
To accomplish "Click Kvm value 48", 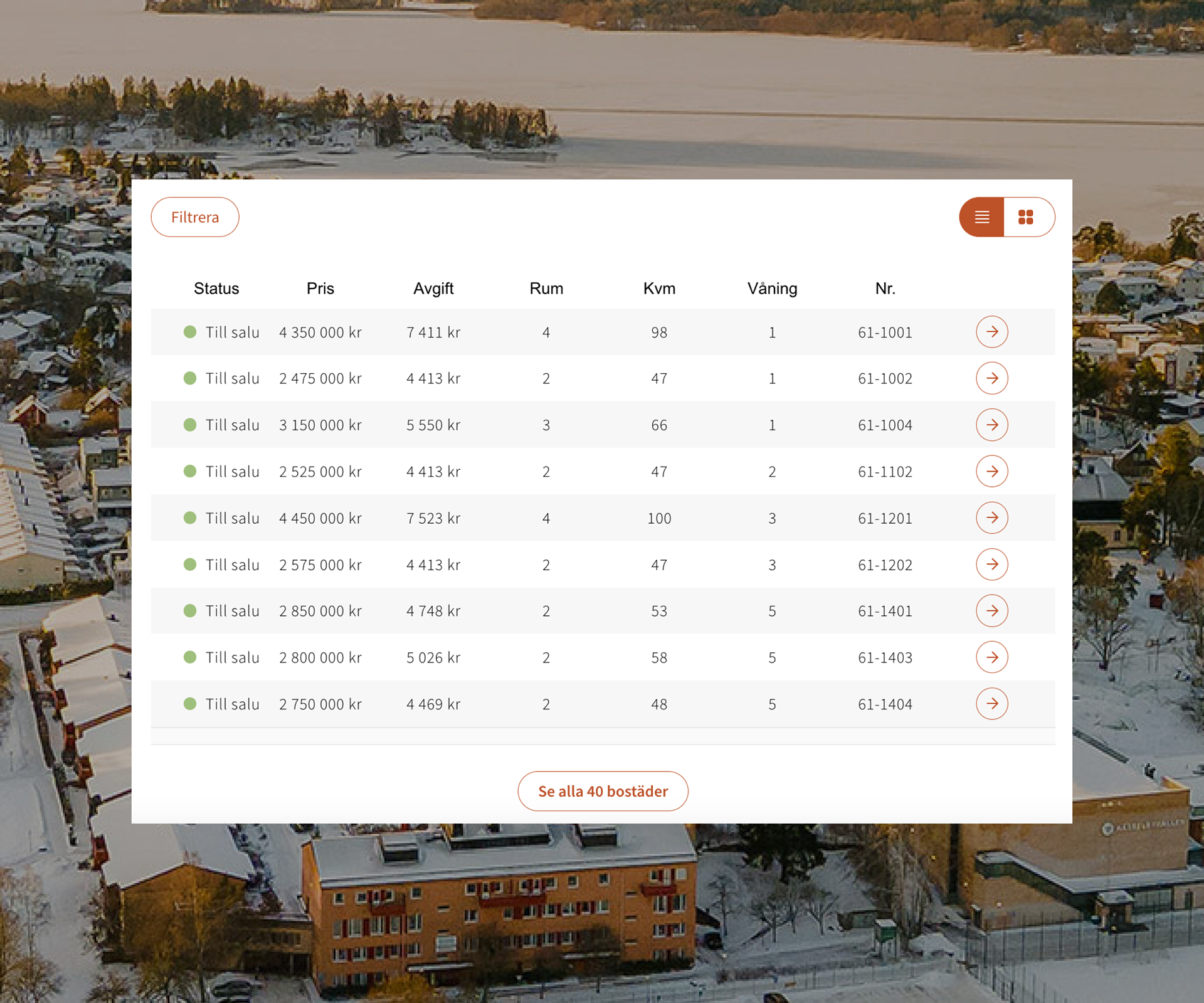I will tap(659, 704).
